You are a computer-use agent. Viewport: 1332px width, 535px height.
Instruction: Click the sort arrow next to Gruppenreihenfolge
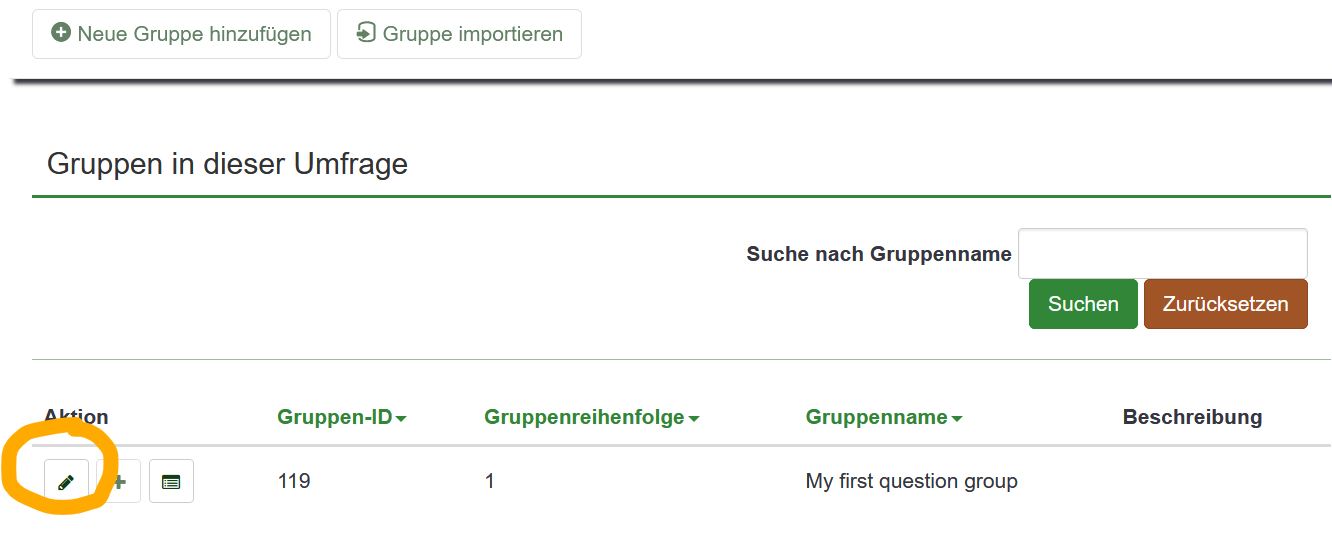point(694,419)
